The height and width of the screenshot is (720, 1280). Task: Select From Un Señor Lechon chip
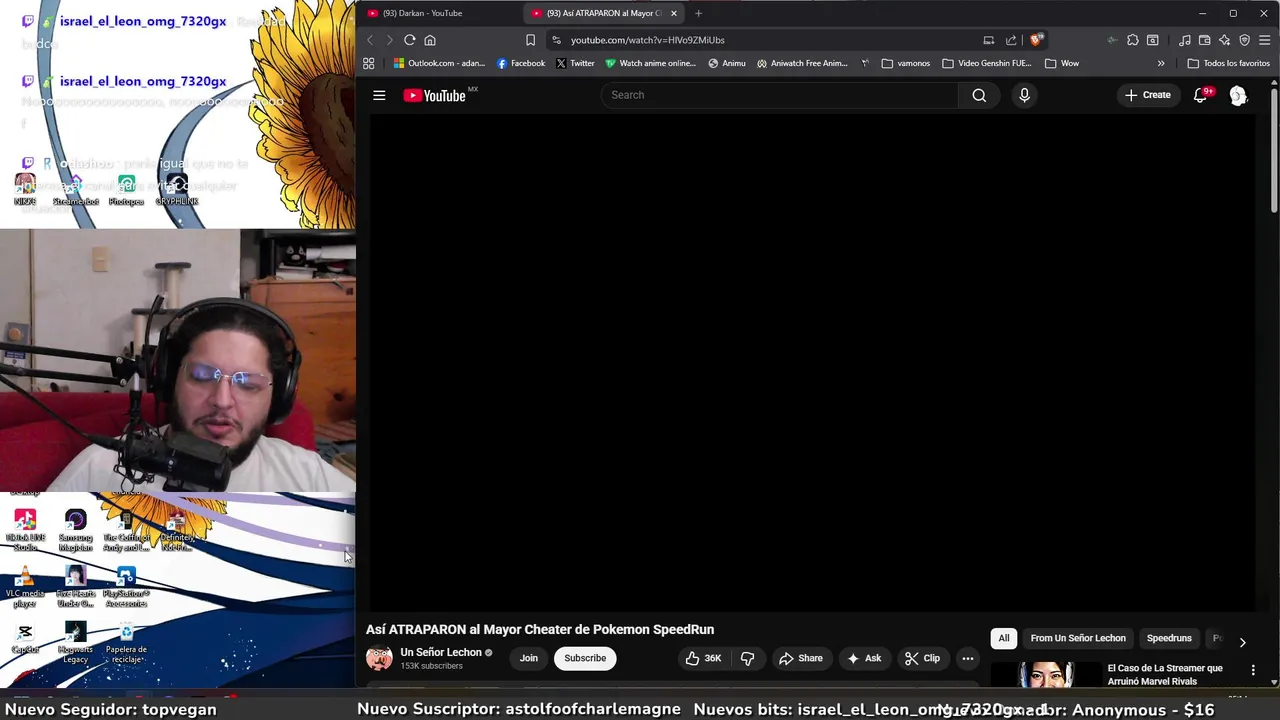click(x=1078, y=638)
